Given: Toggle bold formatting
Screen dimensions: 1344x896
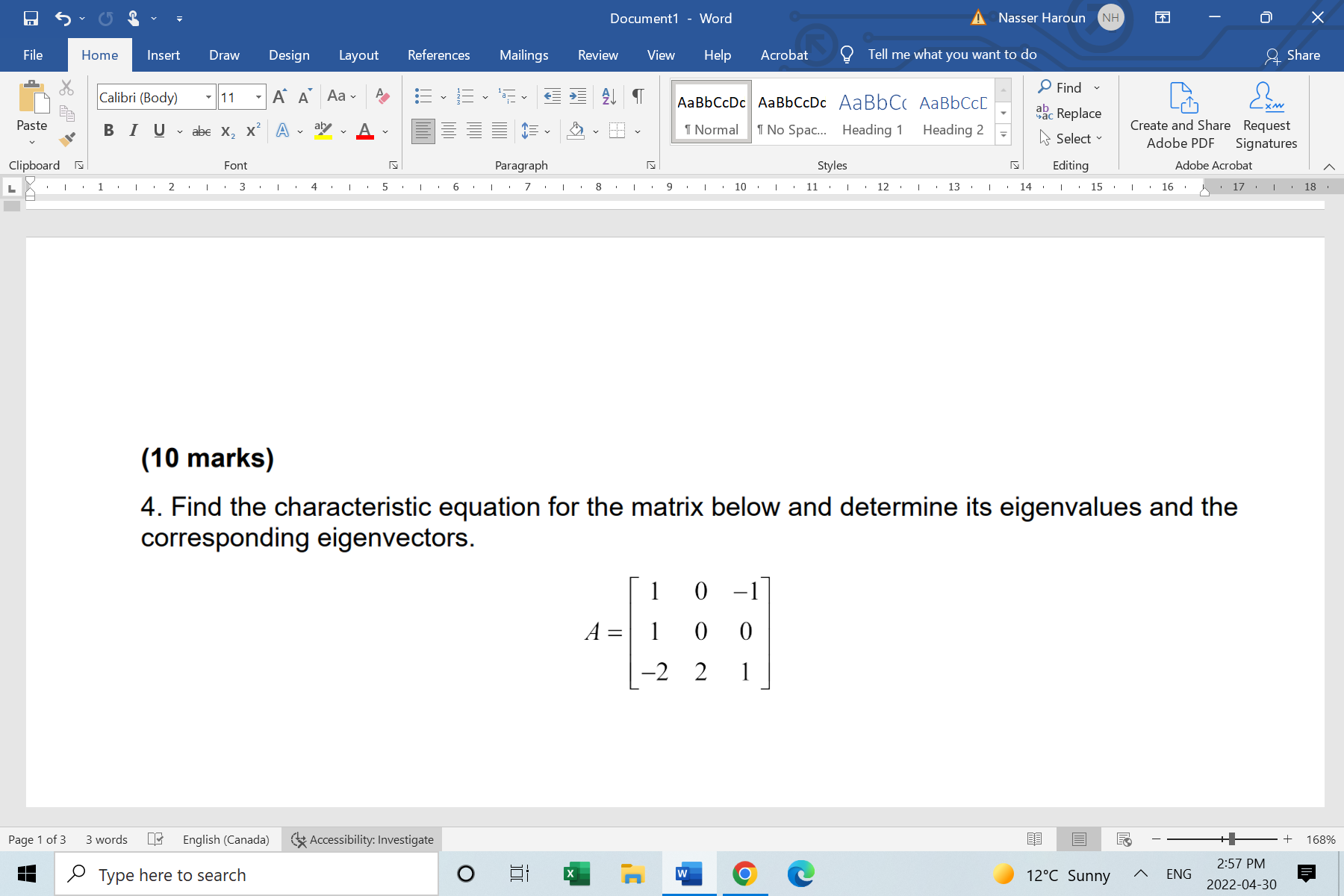Looking at the screenshot, I should click(x=109, y=130).
